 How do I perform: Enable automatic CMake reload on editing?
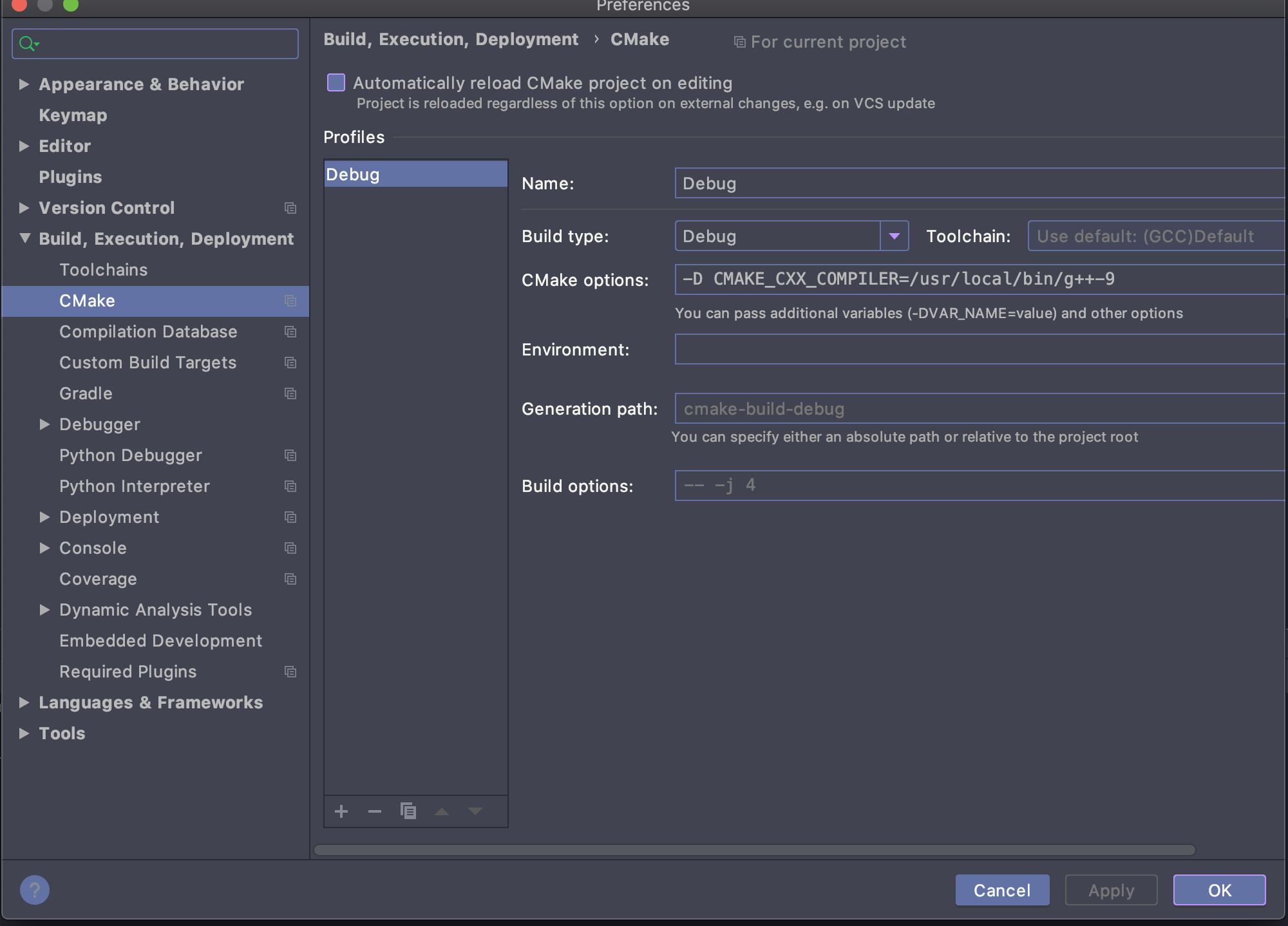336,83
